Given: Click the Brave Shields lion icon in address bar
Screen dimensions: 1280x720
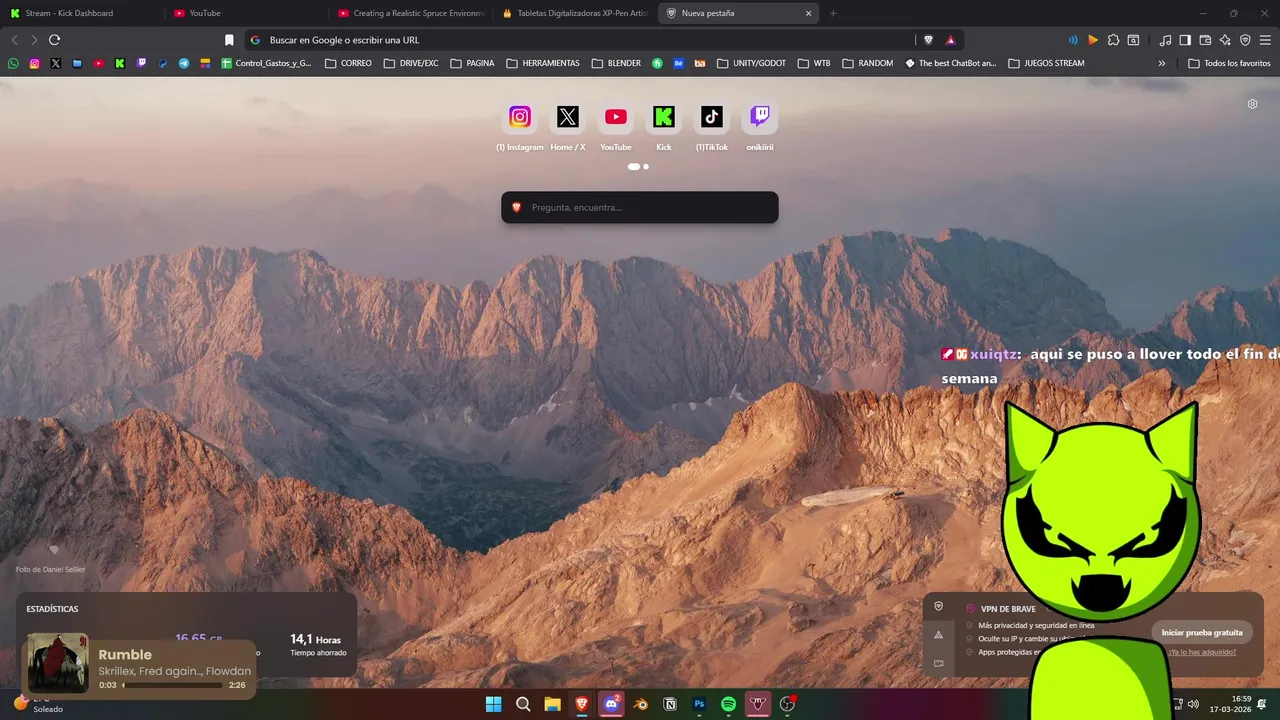Looking at the screenshot, I should (928, 40).
